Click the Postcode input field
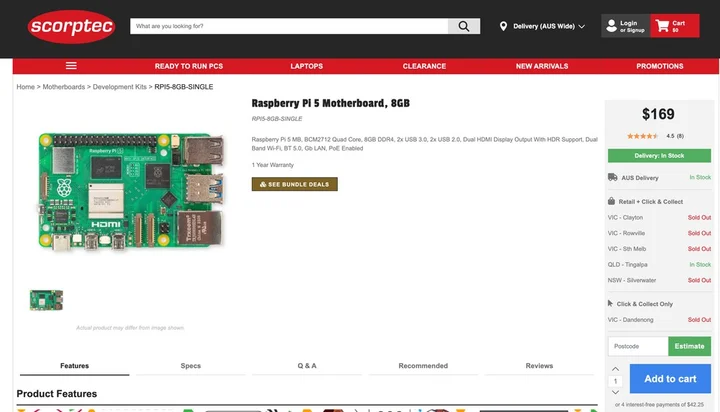 click(637, 346)
